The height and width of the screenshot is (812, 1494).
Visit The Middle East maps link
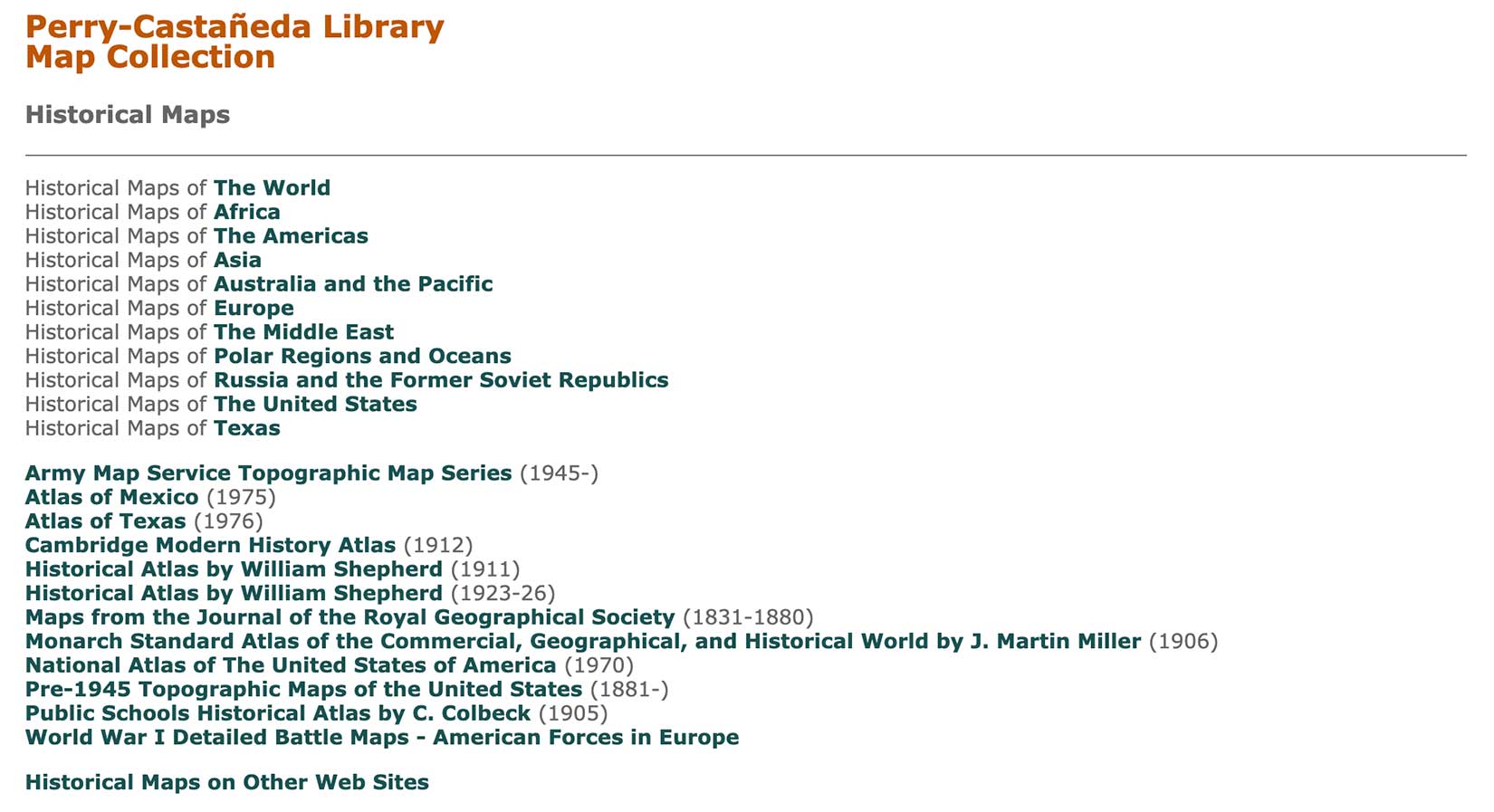click(x=303, y=332)
